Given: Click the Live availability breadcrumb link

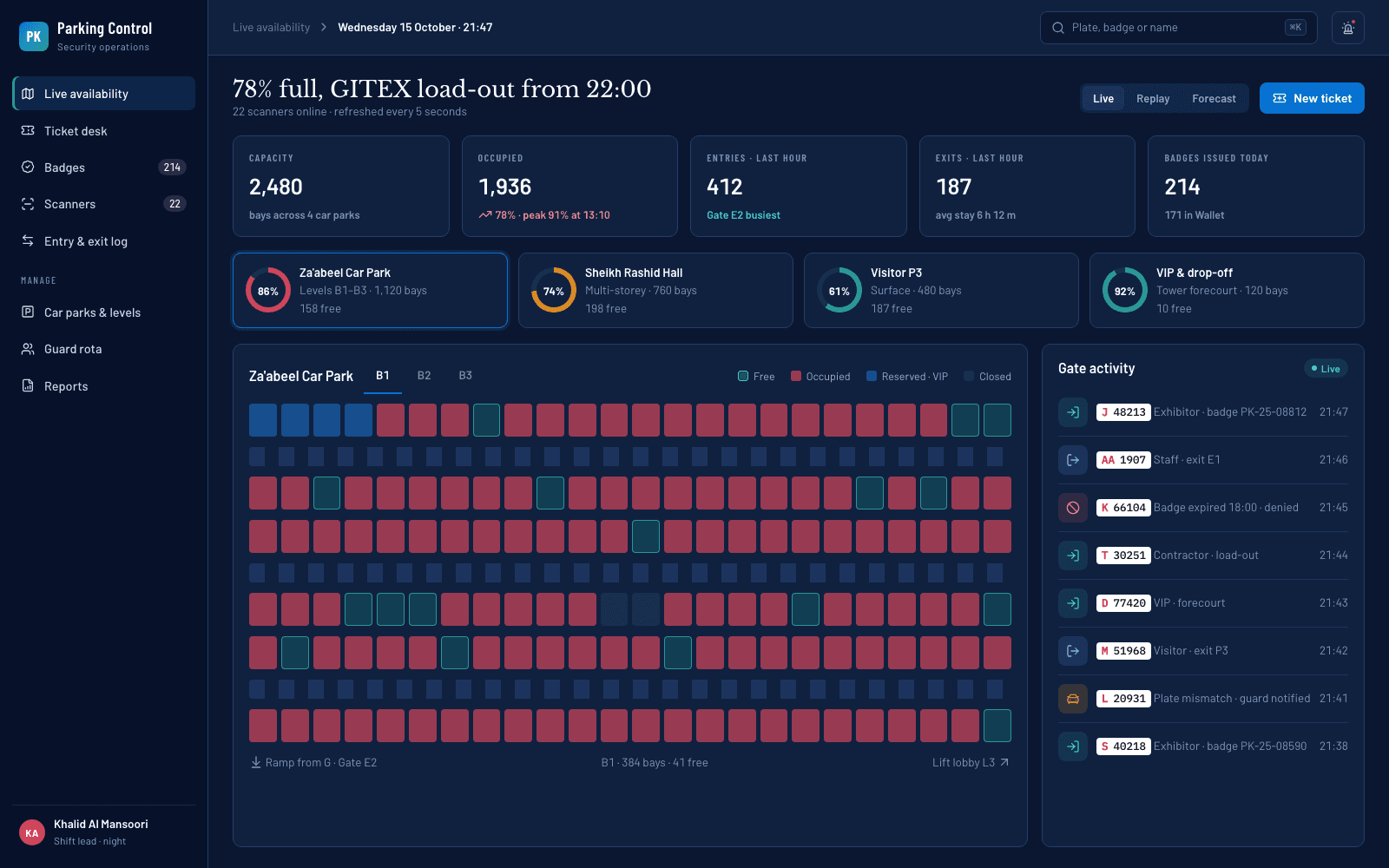Looking at the screenshot, I should point(271,28).
